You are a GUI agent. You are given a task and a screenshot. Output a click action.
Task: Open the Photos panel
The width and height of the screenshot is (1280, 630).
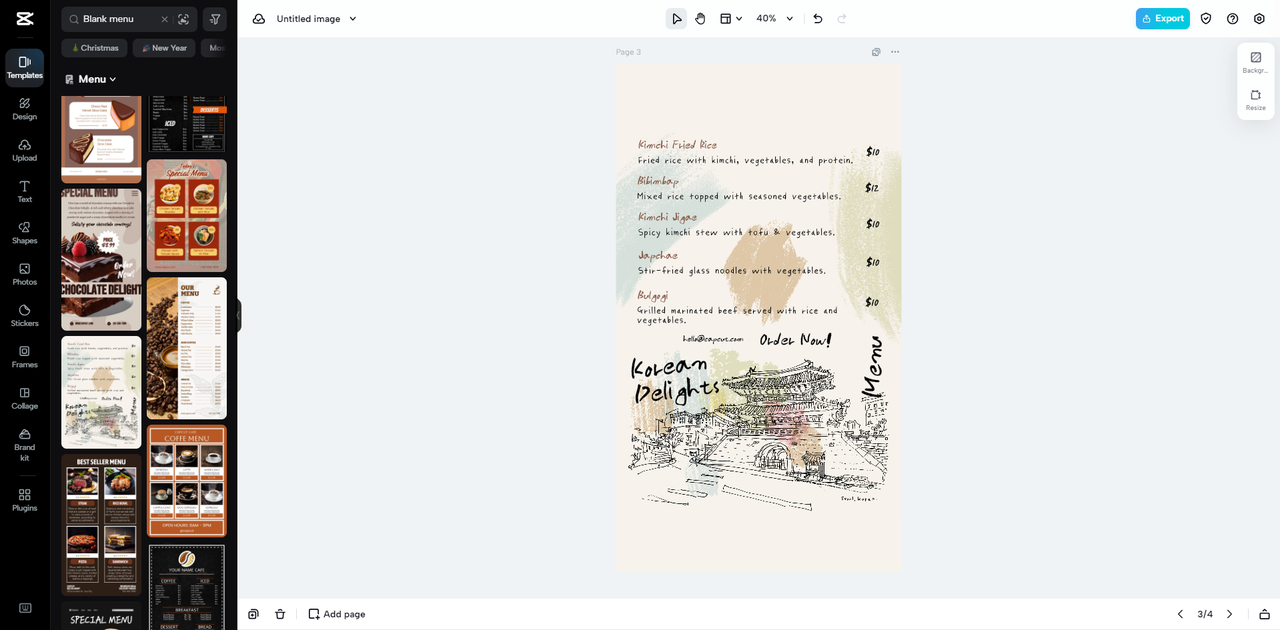[25, 274]
